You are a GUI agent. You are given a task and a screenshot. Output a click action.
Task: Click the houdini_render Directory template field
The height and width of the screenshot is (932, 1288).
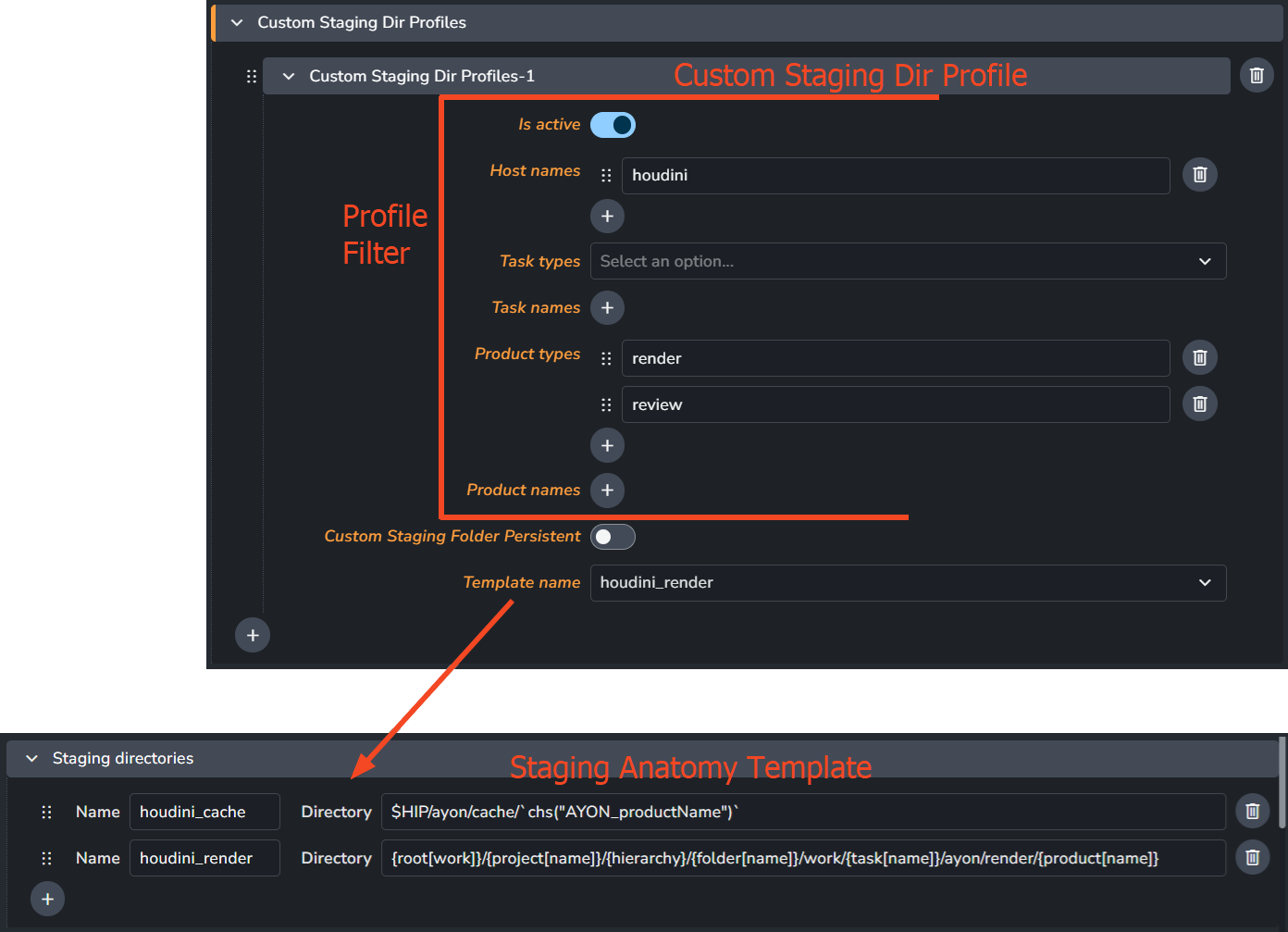pyautogui.click(x=802, y=859)
